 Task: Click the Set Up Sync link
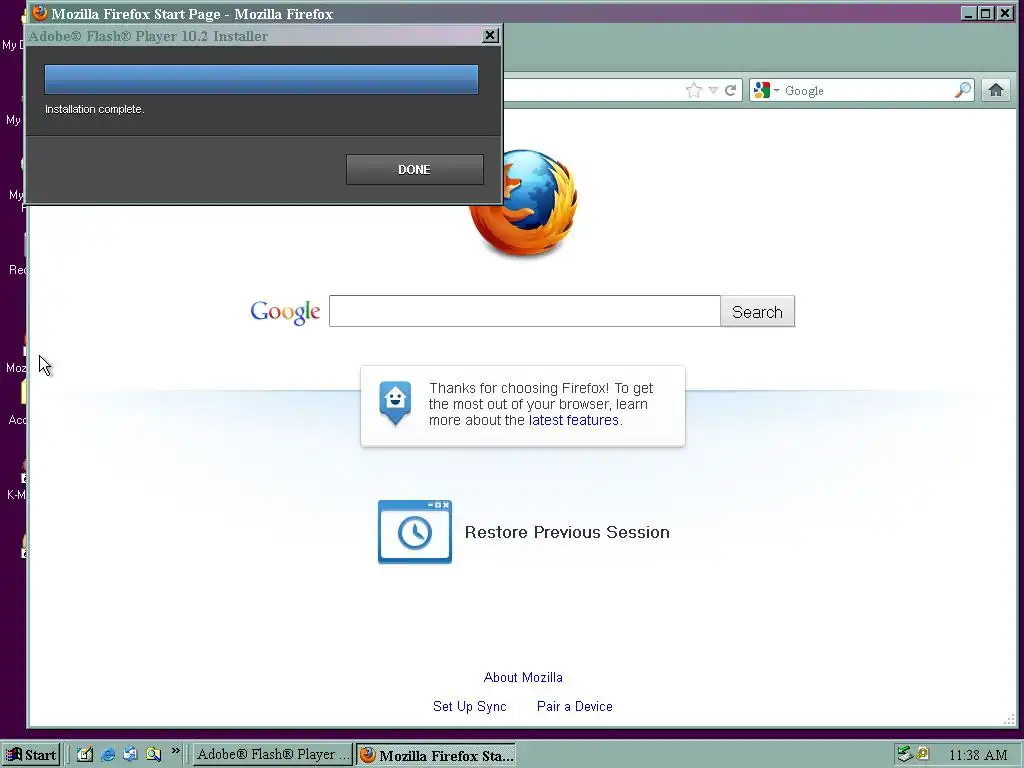[470, 706]
